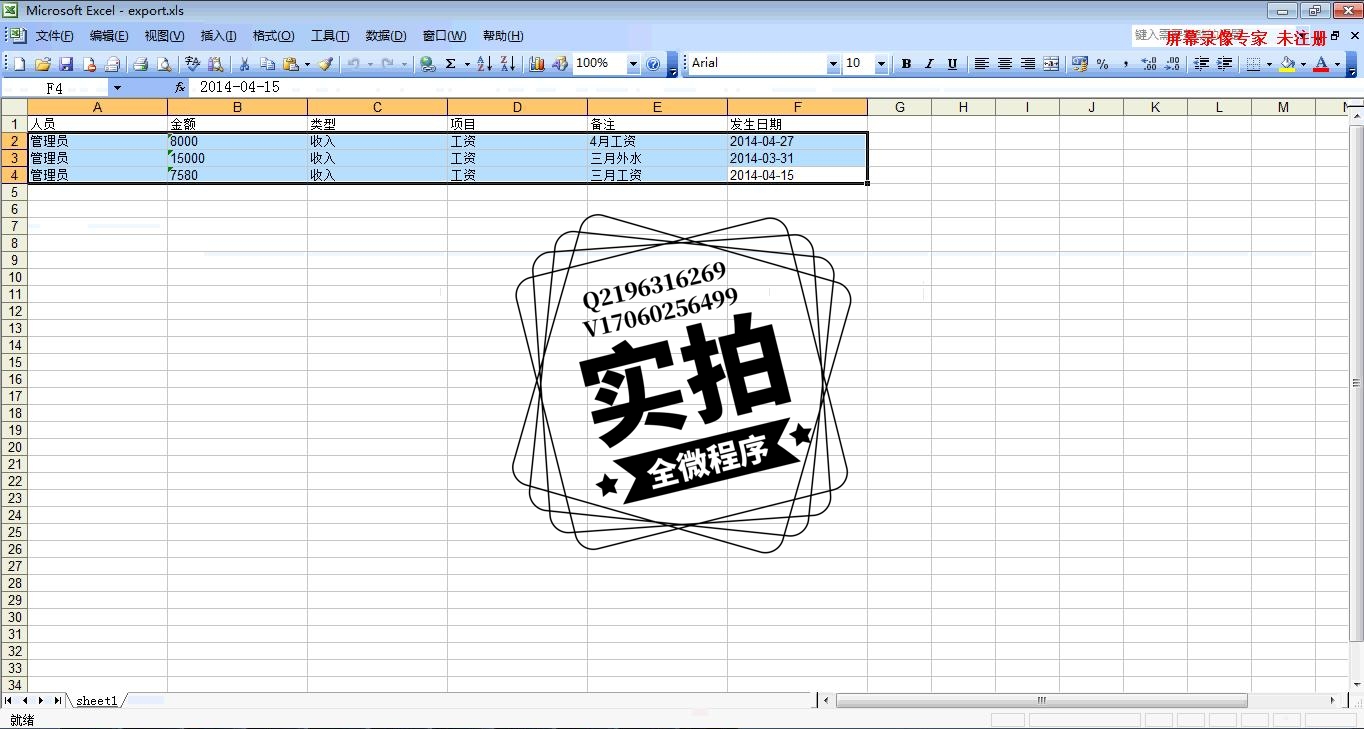This screenshot has width=1364, height=729.
Task: Toggle underline formatting
Action: coord(952,64)
